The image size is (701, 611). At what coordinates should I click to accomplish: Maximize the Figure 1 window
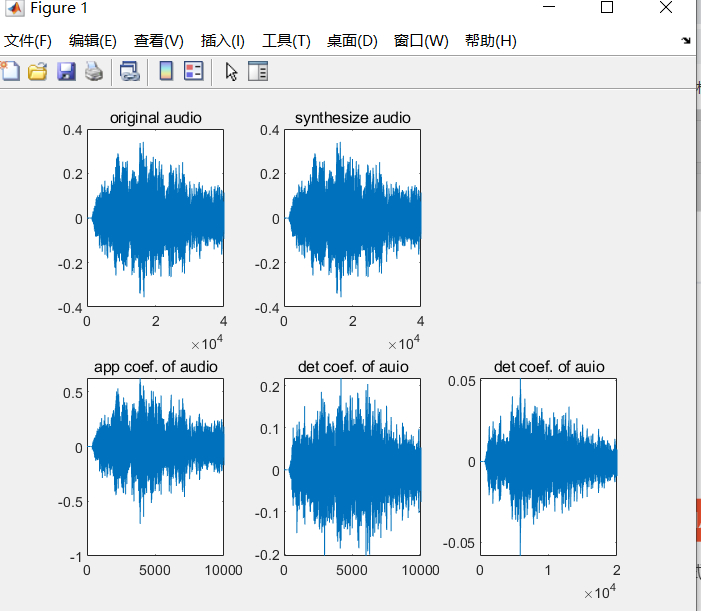click(607, 7)
